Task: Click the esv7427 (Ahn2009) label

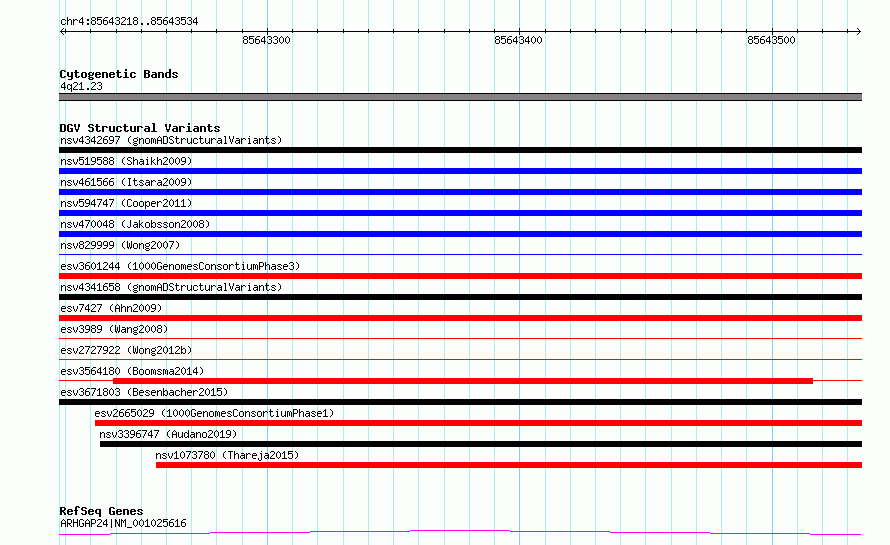Action: pos(111,308)
